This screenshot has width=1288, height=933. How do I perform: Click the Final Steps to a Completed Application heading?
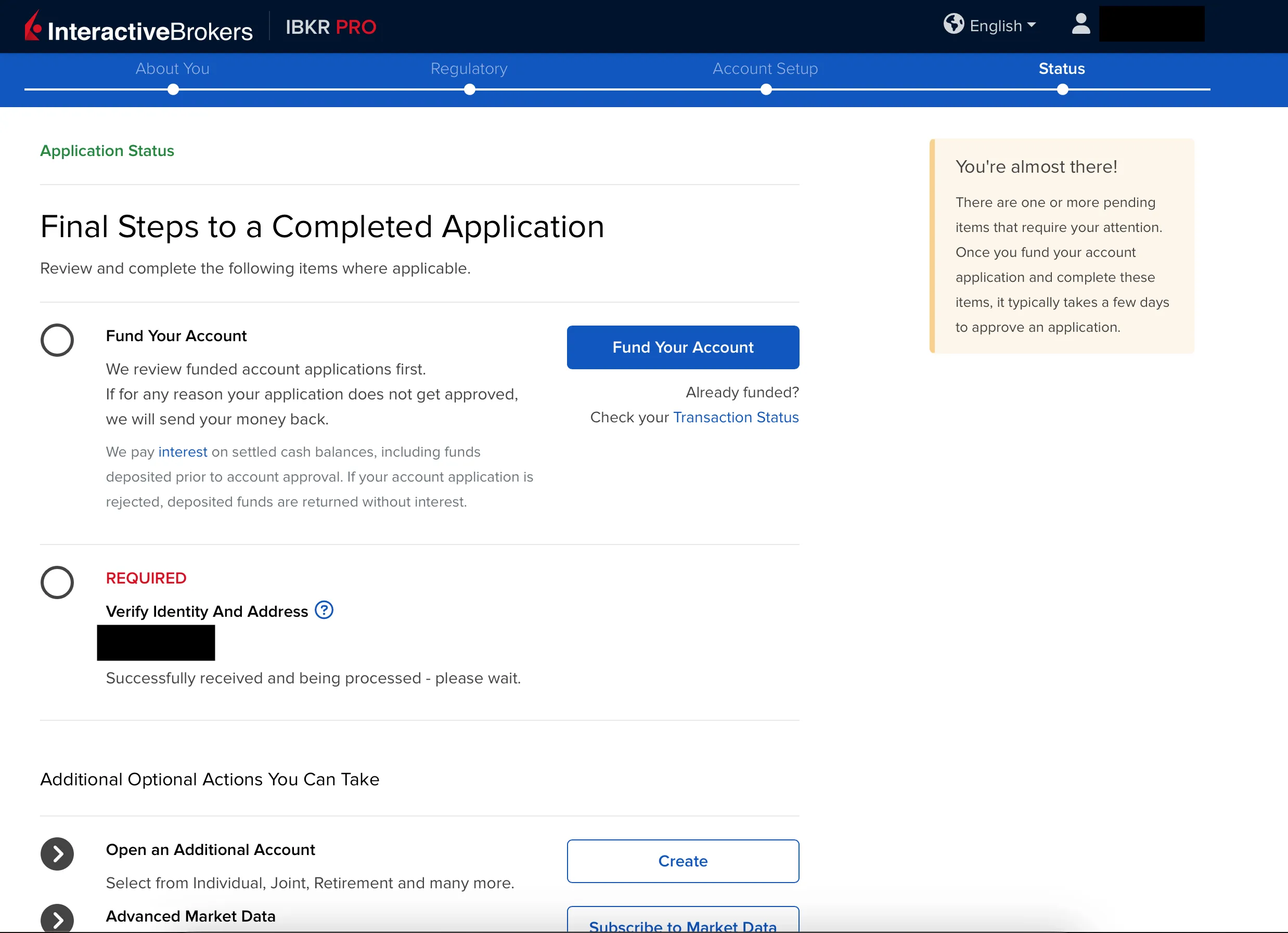point(322,227)
